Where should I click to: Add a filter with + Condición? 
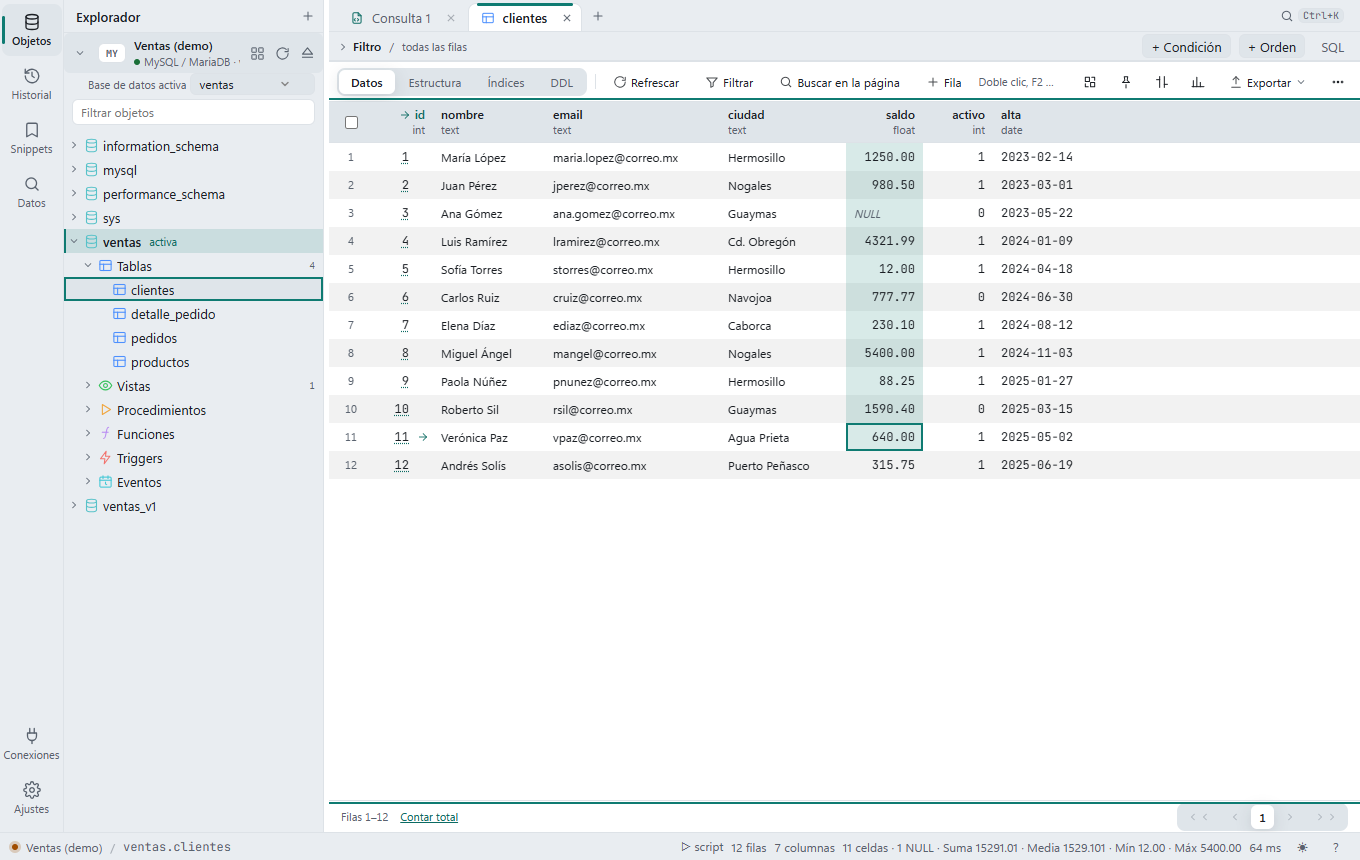(1187, 47)
